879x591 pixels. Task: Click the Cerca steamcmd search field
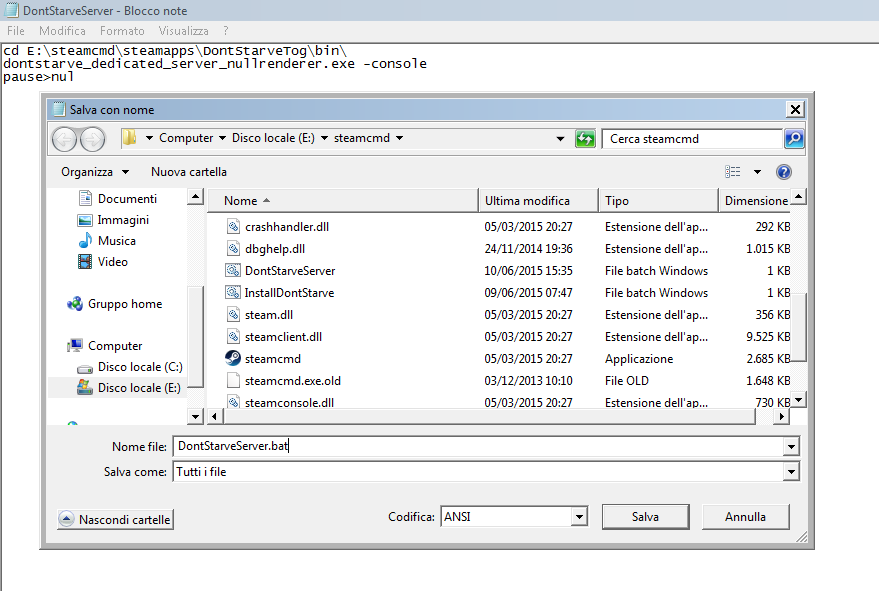pos(692,138)
